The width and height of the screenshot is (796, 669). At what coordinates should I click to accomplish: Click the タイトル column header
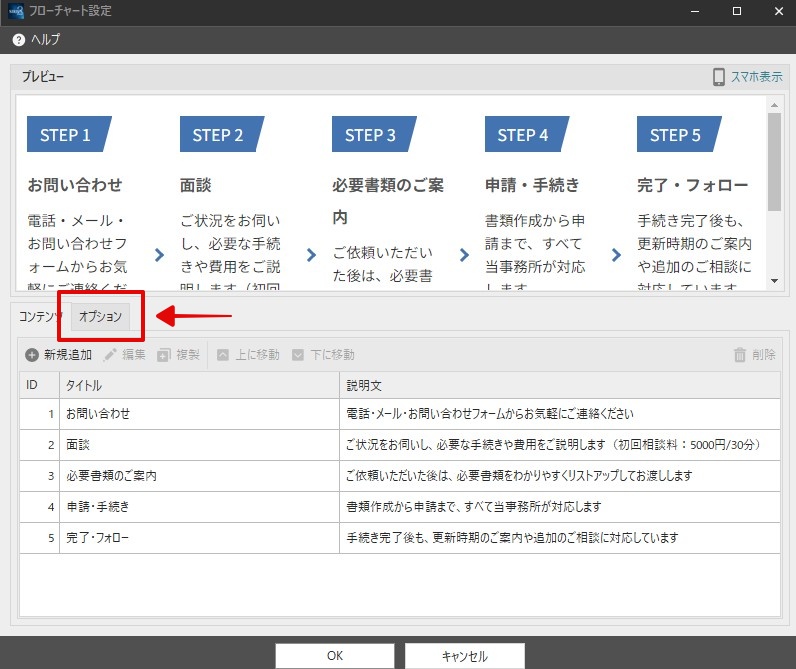pyautogui.click(x=199, y=385)
